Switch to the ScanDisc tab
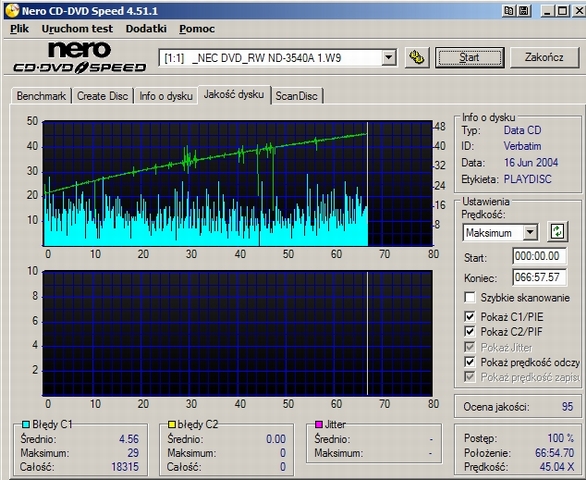The width and height of the screenshot is (586, 480). 296,96
